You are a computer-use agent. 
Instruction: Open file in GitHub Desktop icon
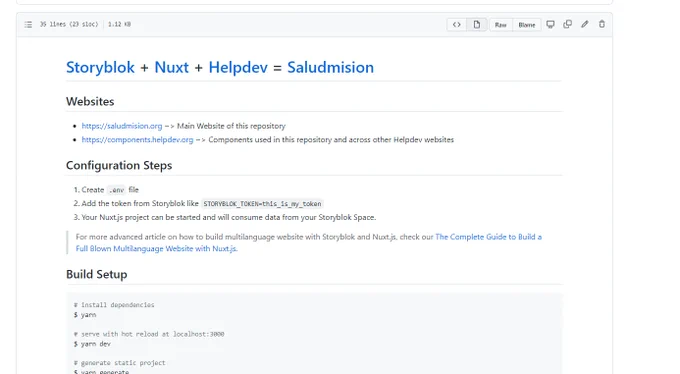coord(550,24)
